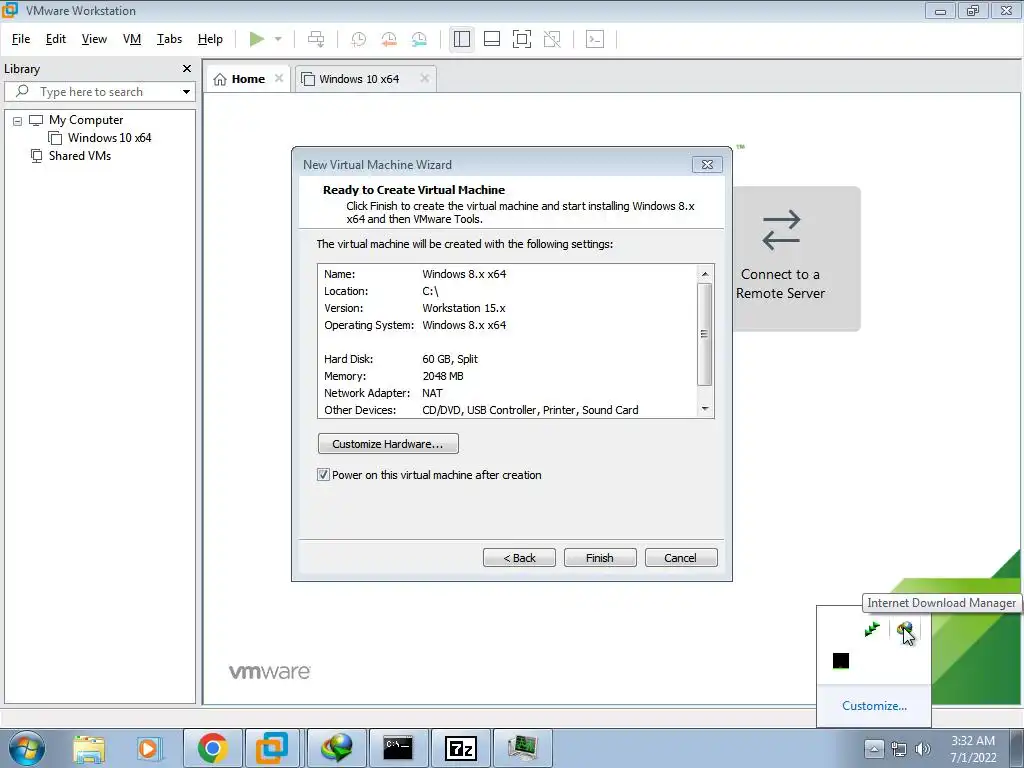Click the Unity mode toolbar icon
The height and width of the screenshot is (768, 1024).
coord(552,39)
